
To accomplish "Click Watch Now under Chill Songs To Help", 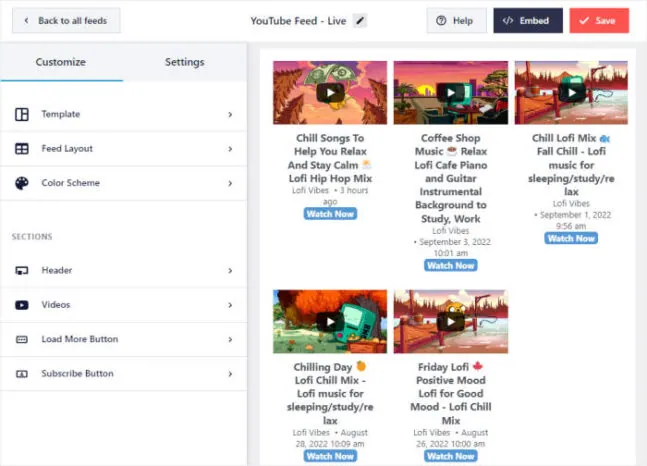I will click(x=330, y=214).
